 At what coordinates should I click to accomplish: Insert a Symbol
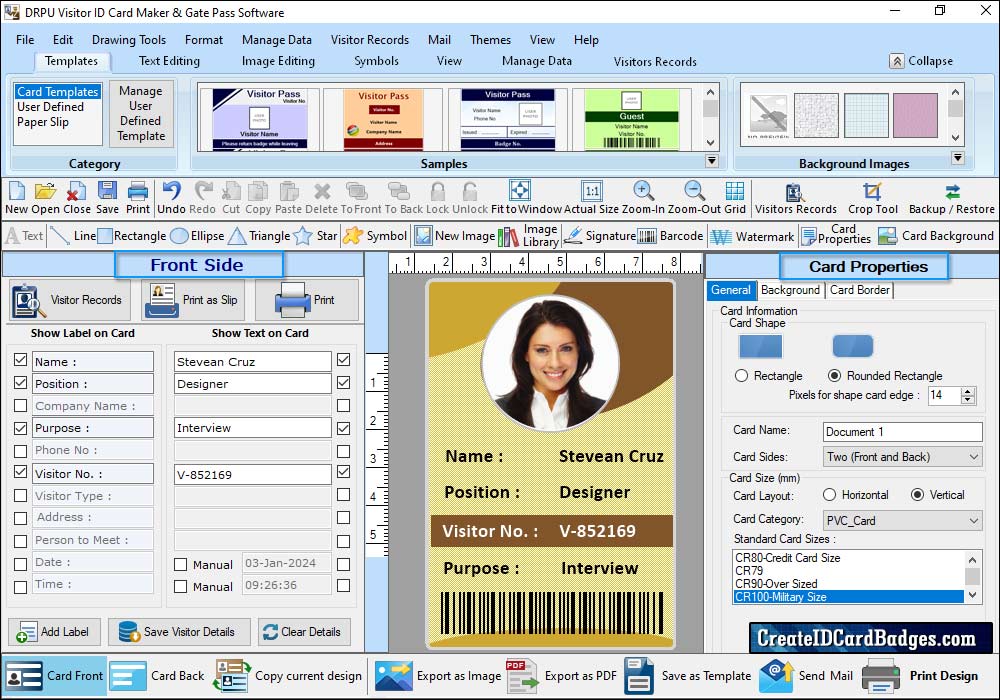[375, 236]
